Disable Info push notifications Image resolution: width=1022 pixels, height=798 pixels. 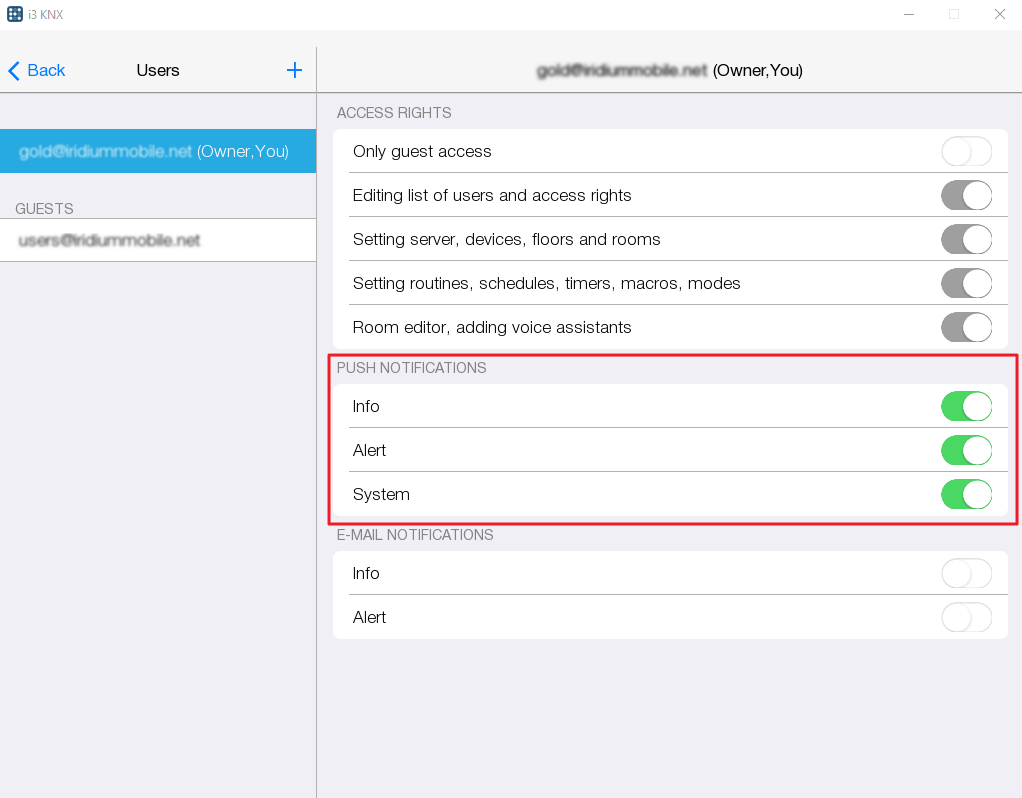pos(966,407)
